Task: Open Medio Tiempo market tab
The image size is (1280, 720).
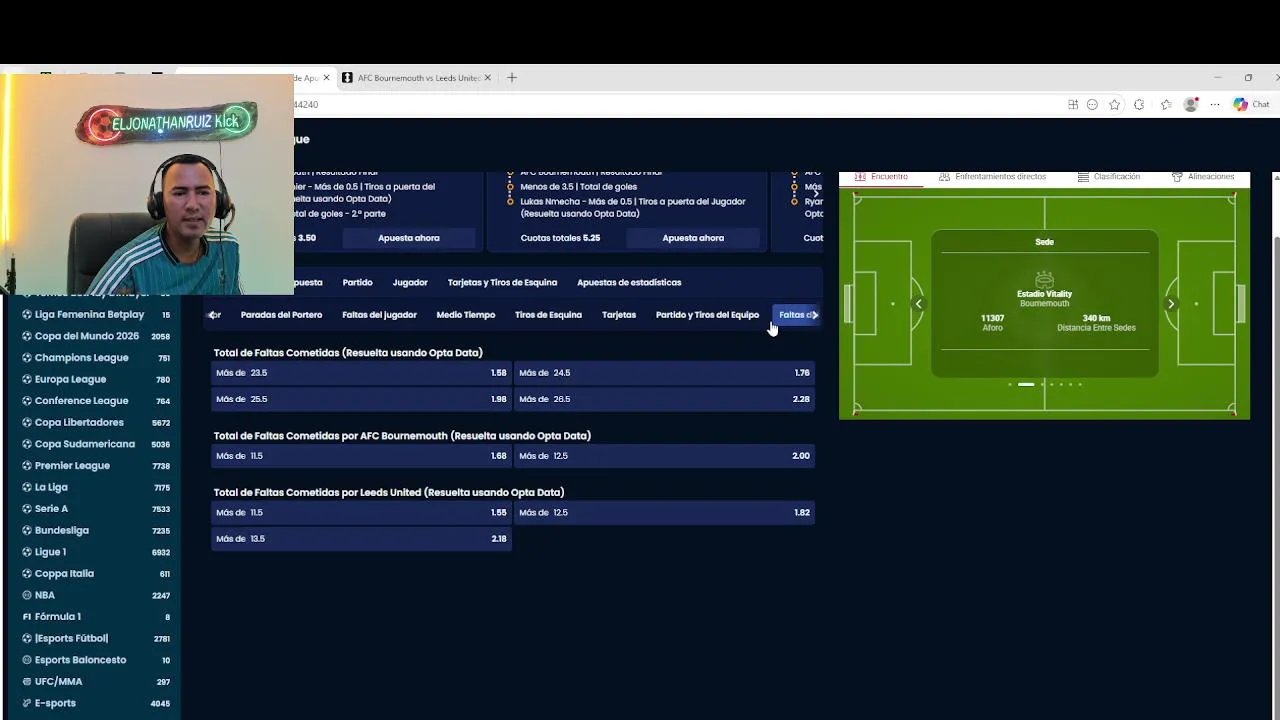Action: (x=466, y=315)
